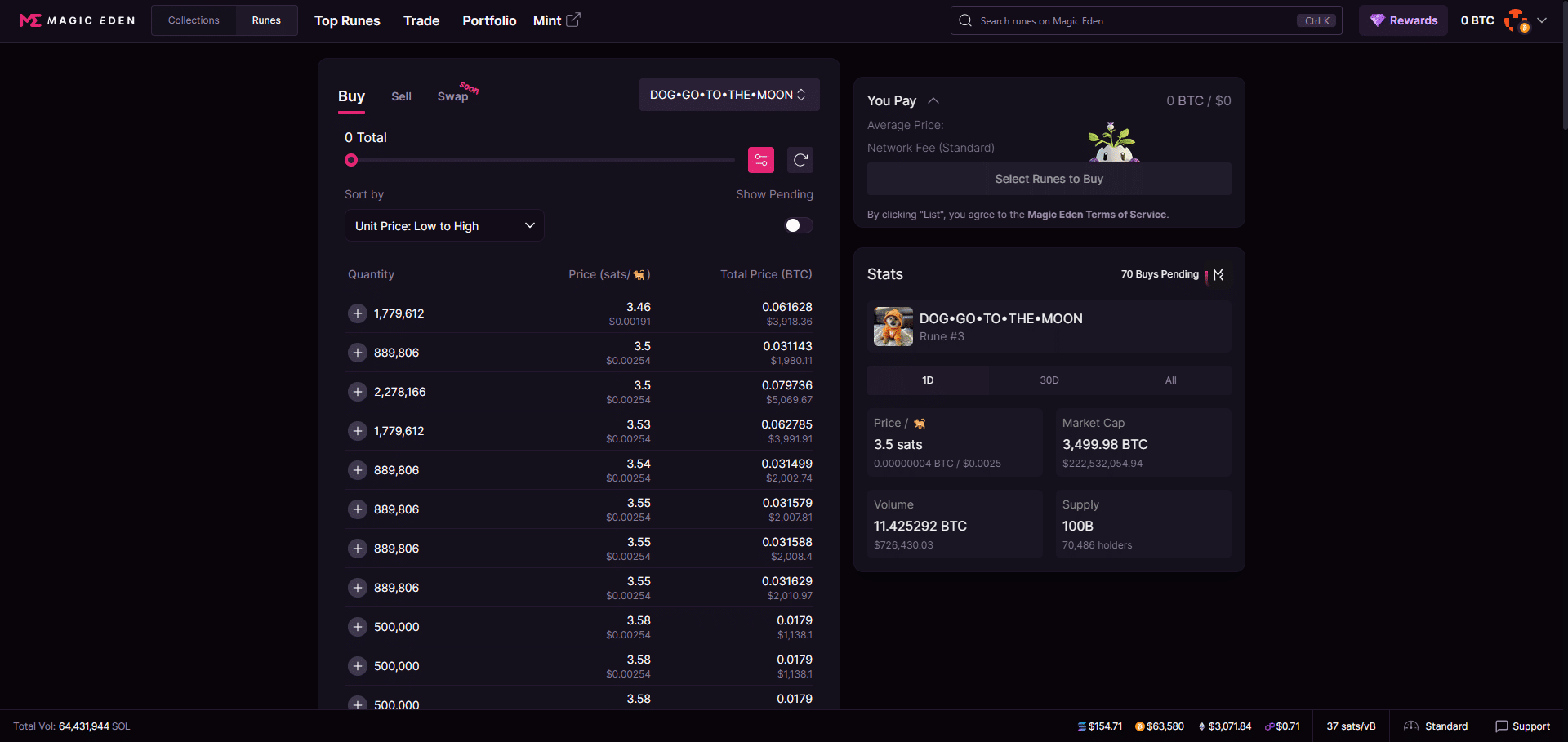Click the Support button
Viewport: 1568px width, 742px height.
(1522, 726)
